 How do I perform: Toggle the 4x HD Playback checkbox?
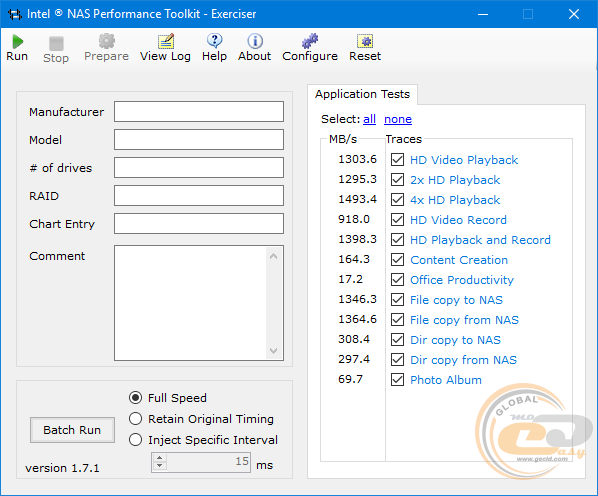coord(397,199)
